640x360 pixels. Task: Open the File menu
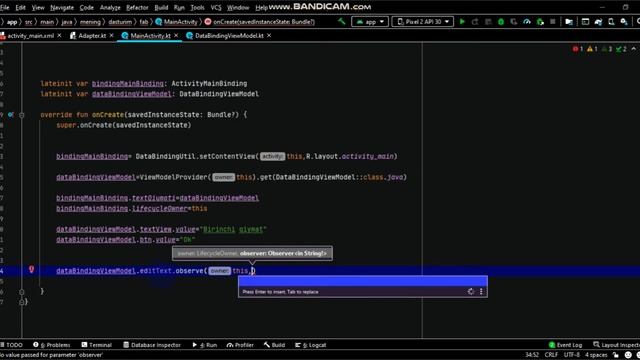[x=4, y=7]
